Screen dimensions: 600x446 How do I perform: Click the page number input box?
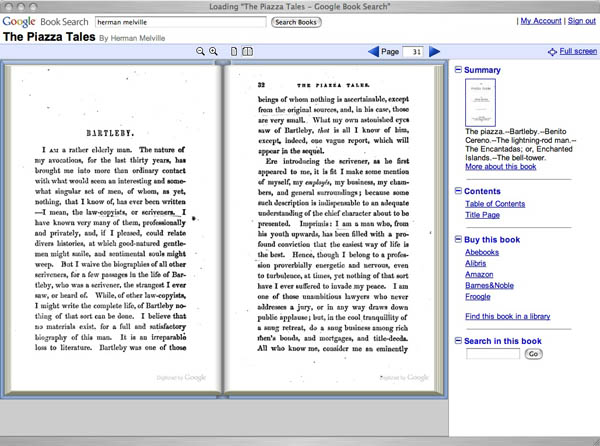tap(413, 52)
